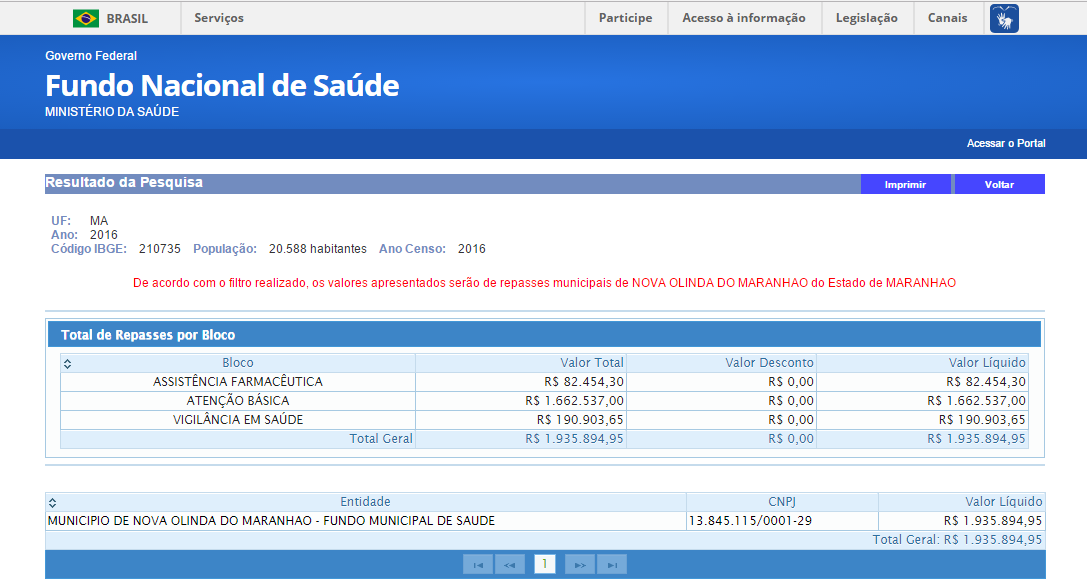Go to next page of results
This screenshot has height=582, width=1087.
[x=579, y=565]
